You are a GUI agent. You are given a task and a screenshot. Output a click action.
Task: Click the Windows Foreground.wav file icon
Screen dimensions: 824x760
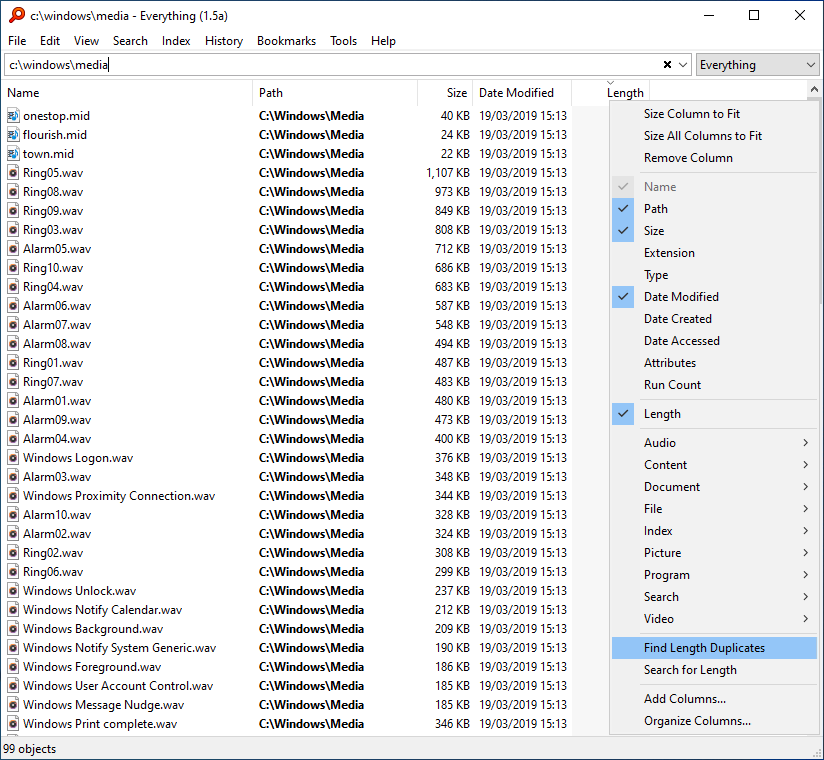pyautogui.click(x=13, y=666)
